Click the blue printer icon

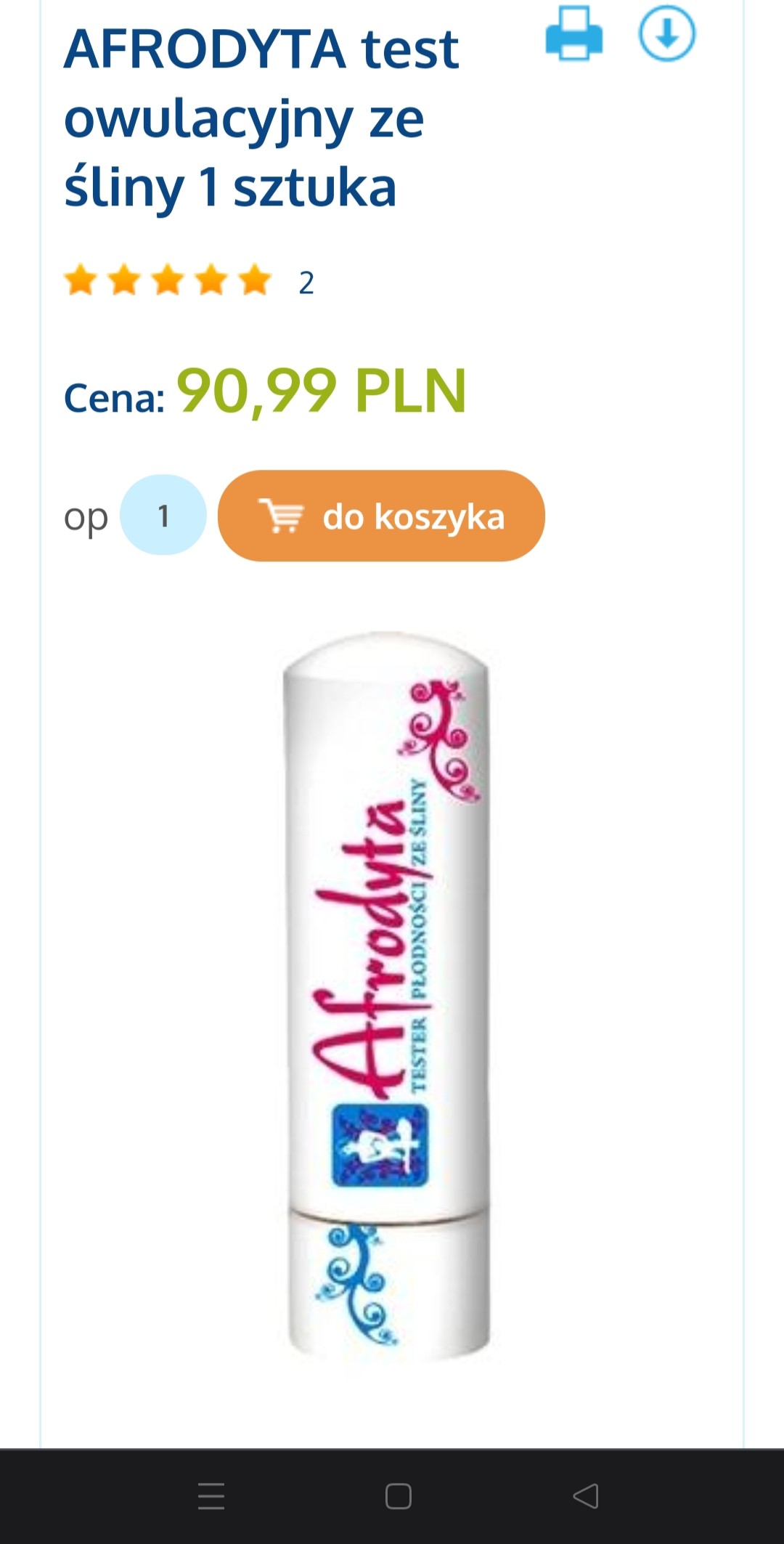[573, 33]
